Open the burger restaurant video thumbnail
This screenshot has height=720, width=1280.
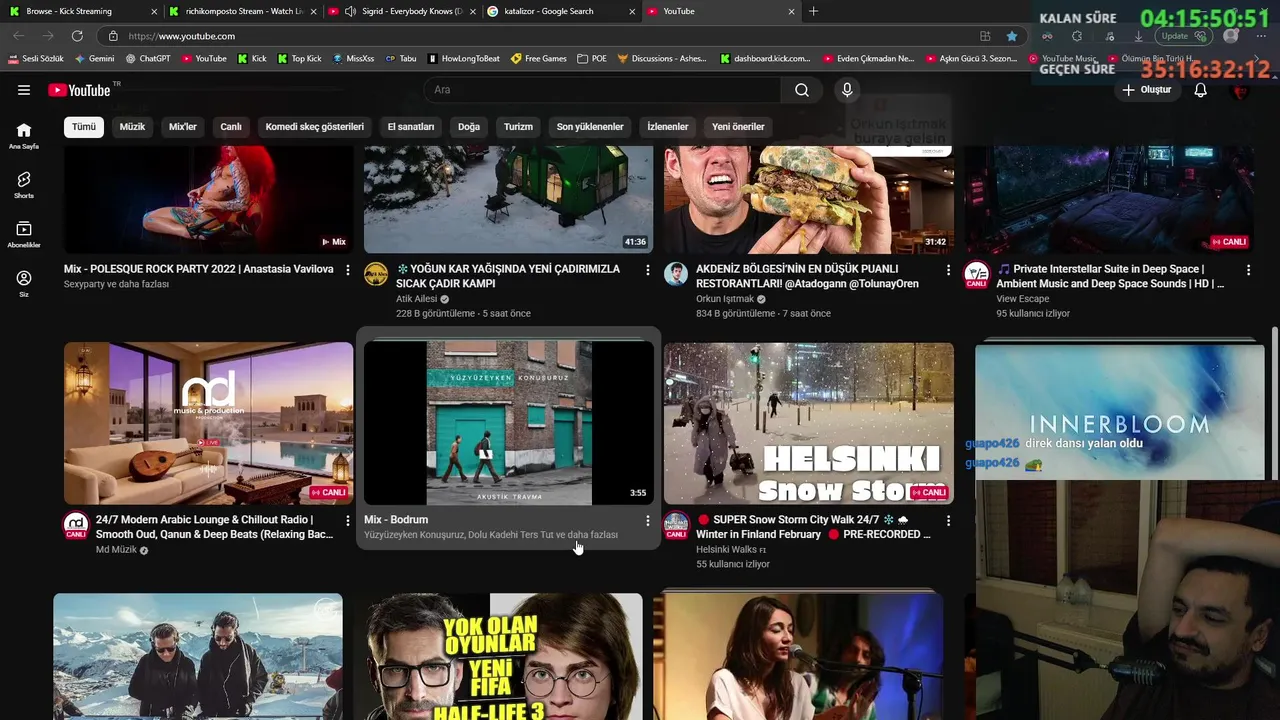tap(809, 199)
